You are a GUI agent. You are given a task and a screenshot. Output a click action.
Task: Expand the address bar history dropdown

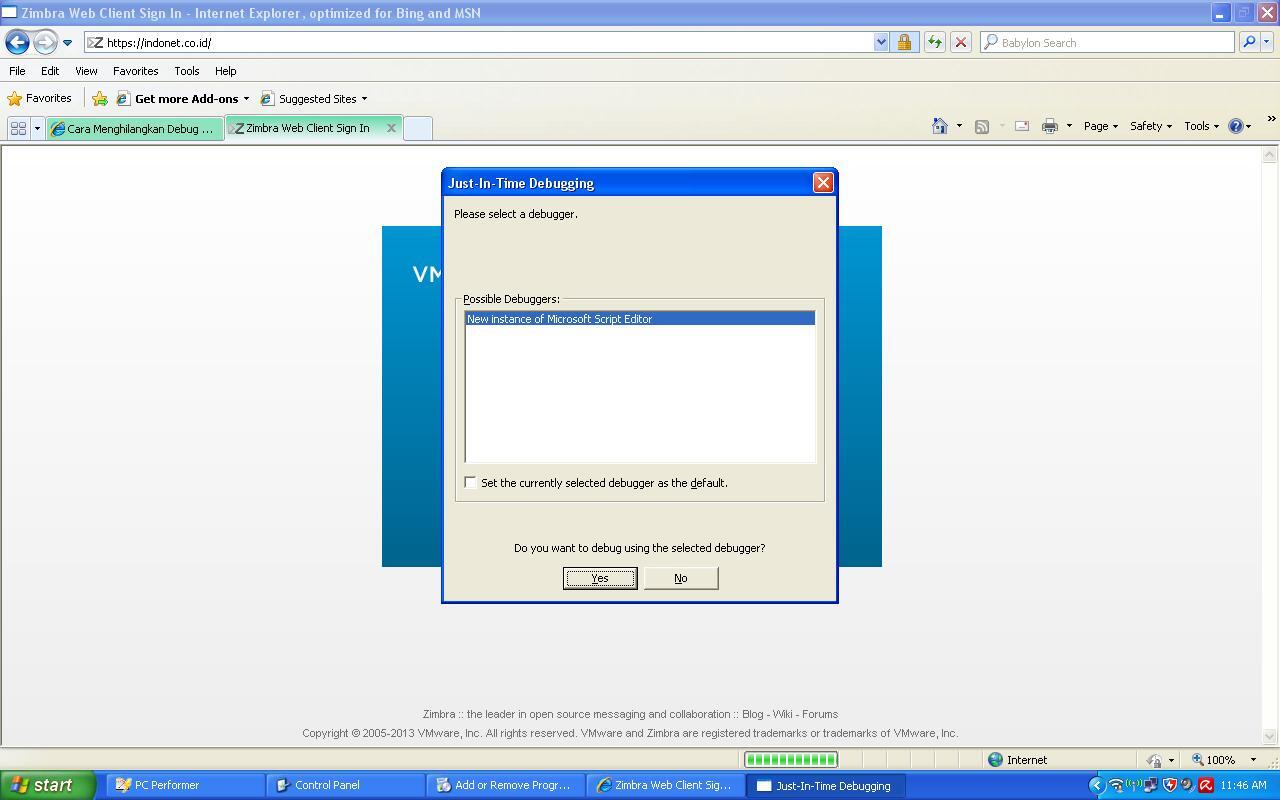pos(881,42)
